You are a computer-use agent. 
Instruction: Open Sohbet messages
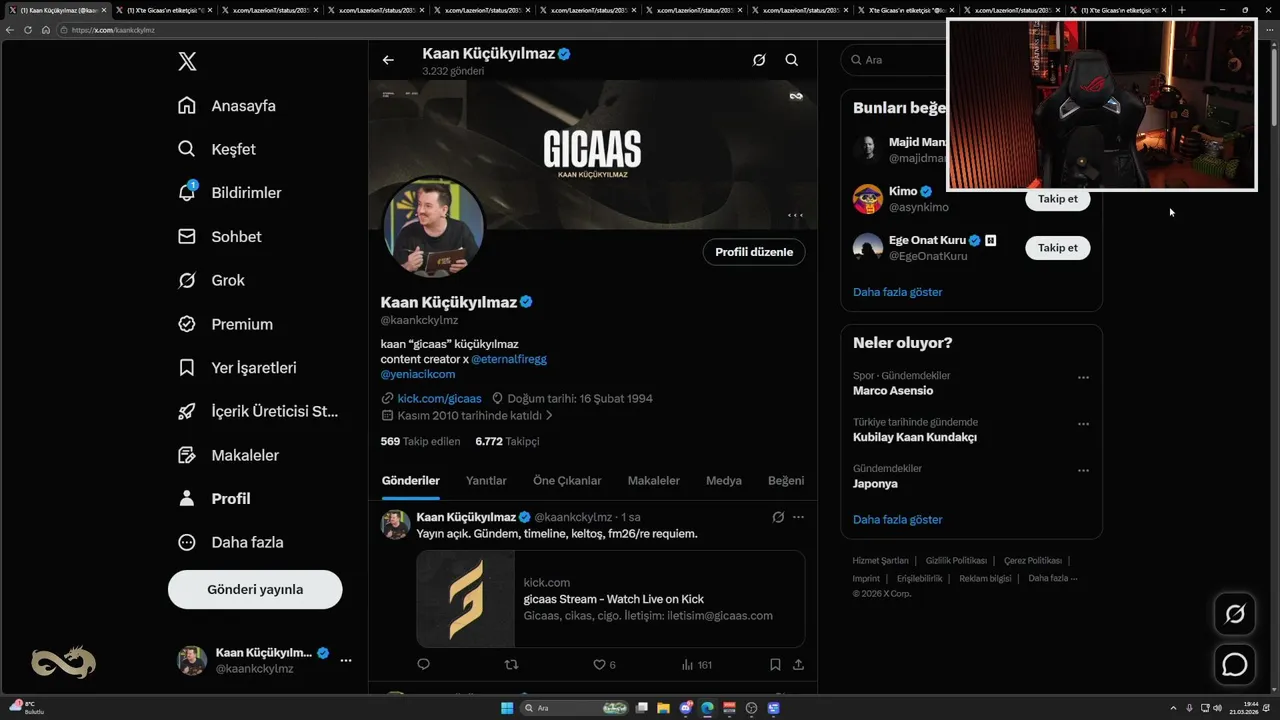219,237
